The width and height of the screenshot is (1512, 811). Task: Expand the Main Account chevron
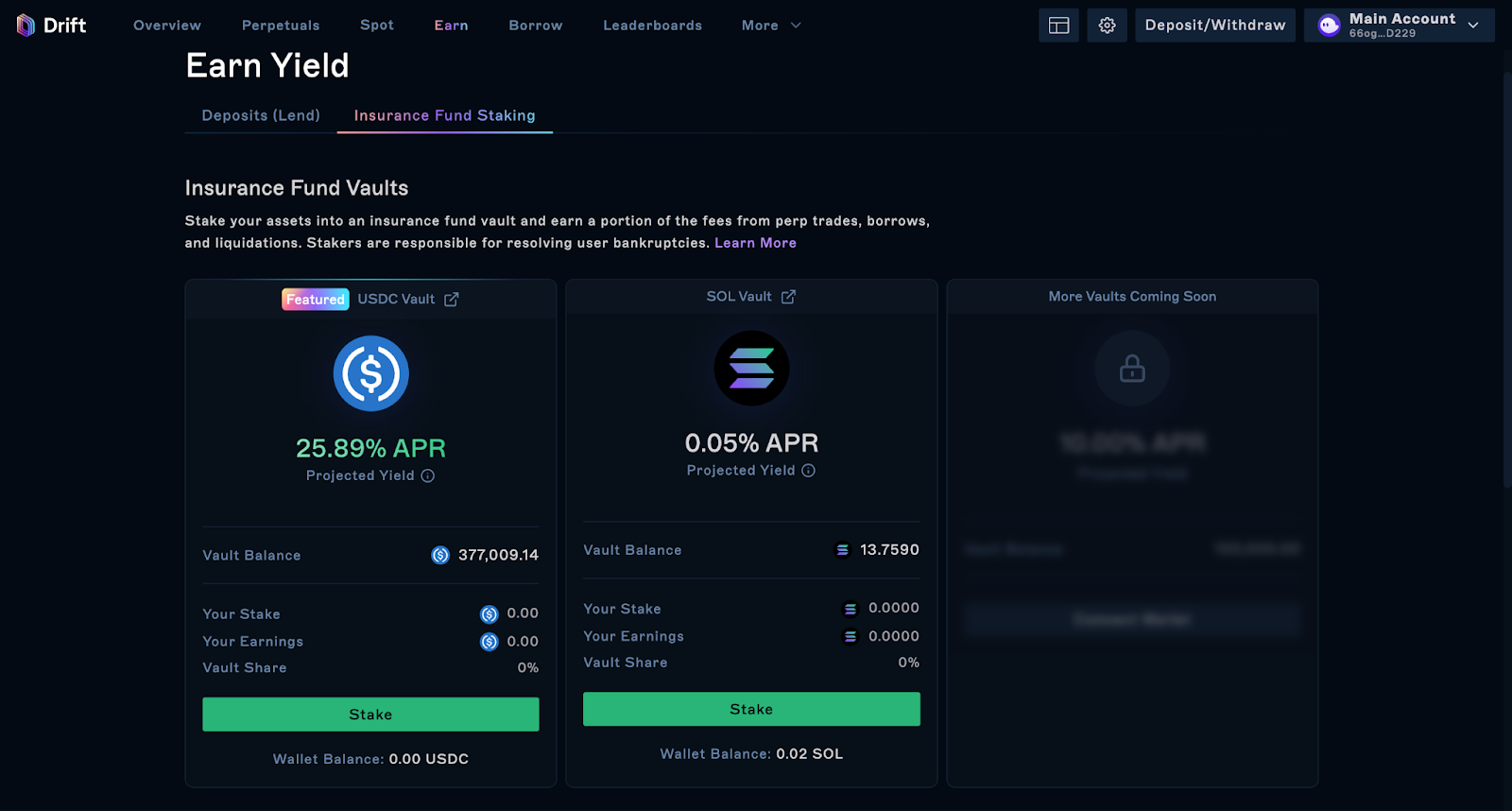[1473, 26]
